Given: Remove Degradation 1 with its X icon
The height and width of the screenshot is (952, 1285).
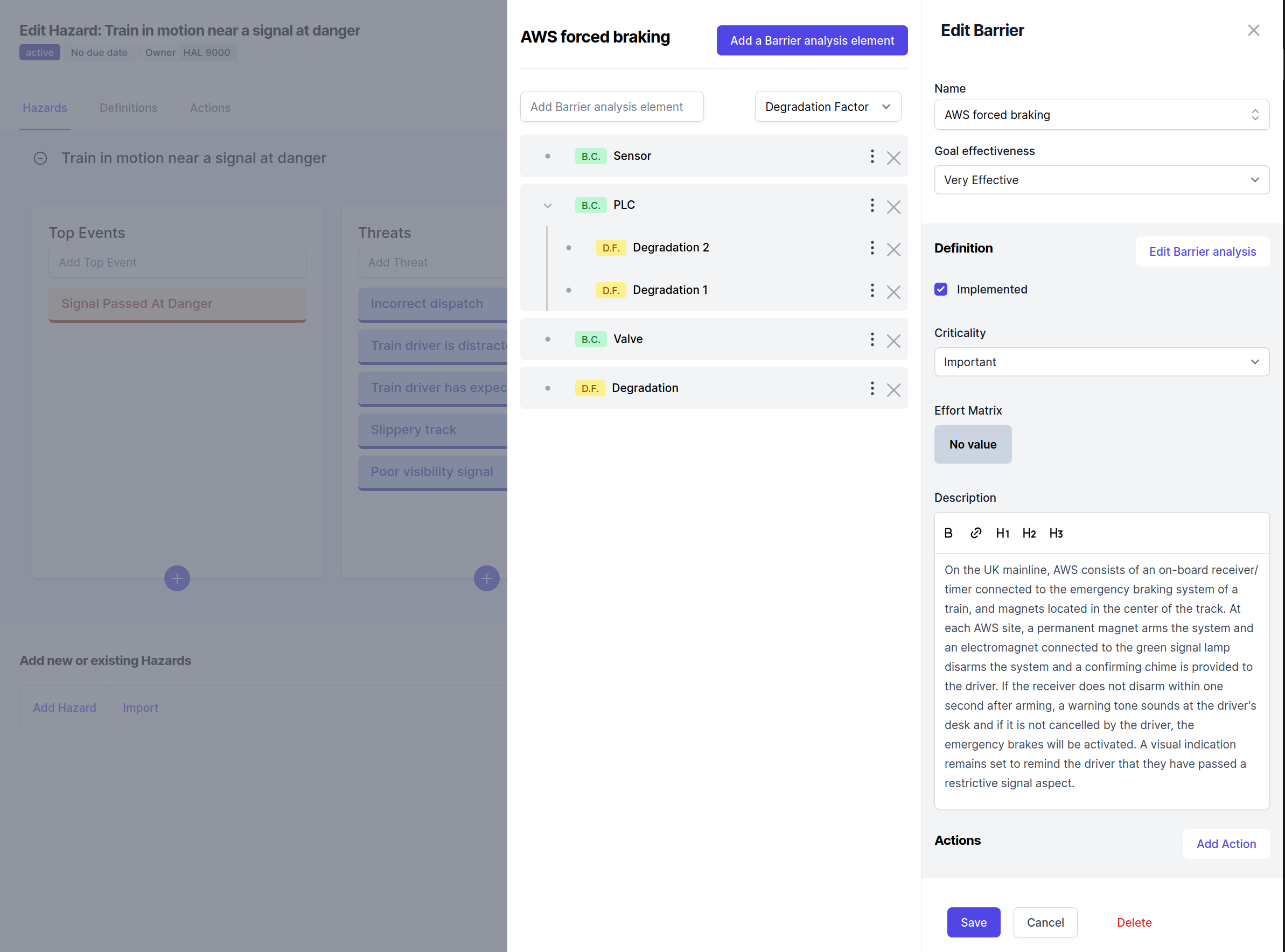Looking at the screenshot, I should (893, 292).
